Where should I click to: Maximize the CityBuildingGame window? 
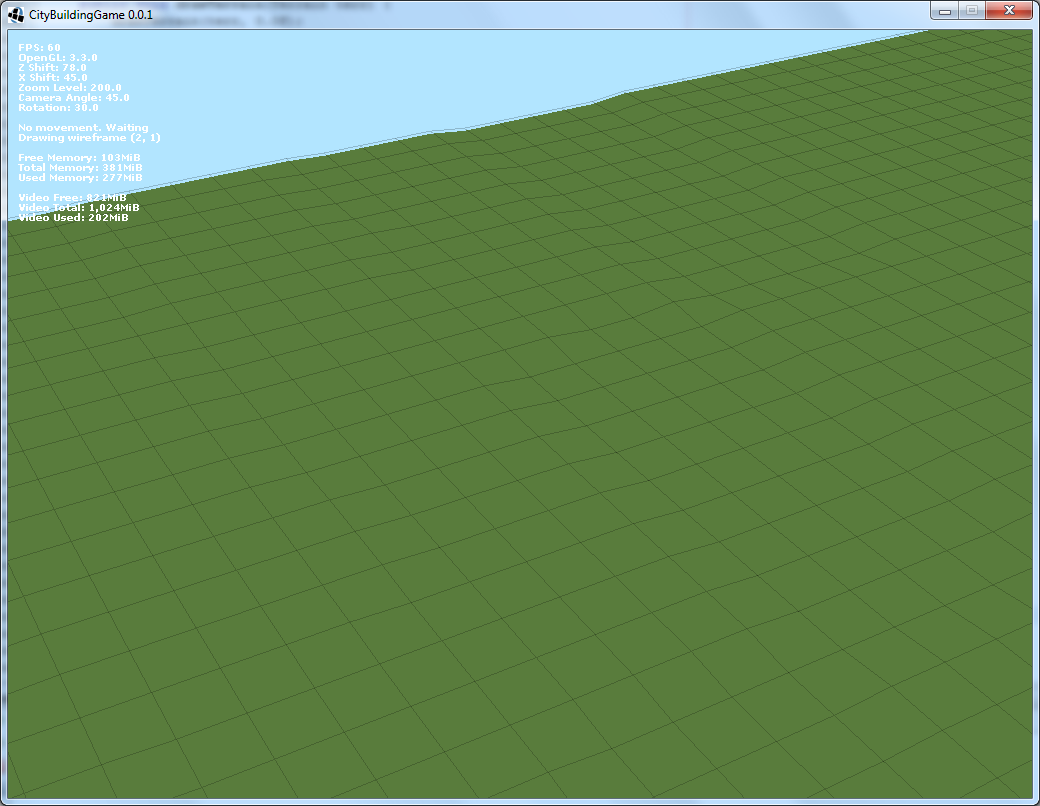(970, 10)
